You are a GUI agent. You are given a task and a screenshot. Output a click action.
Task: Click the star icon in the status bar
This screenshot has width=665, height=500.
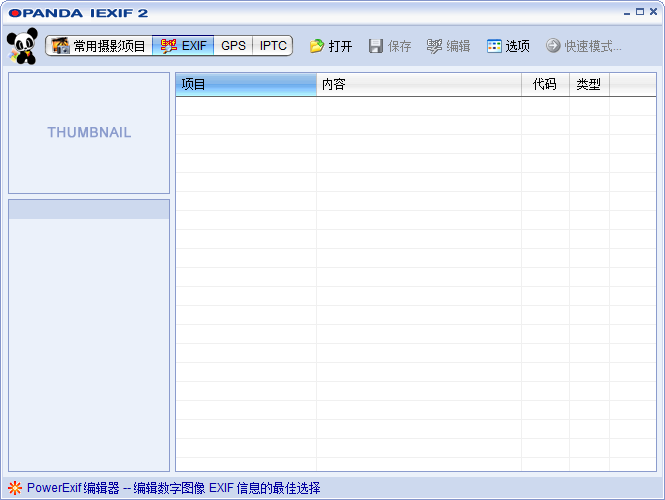tap(14, 488)
